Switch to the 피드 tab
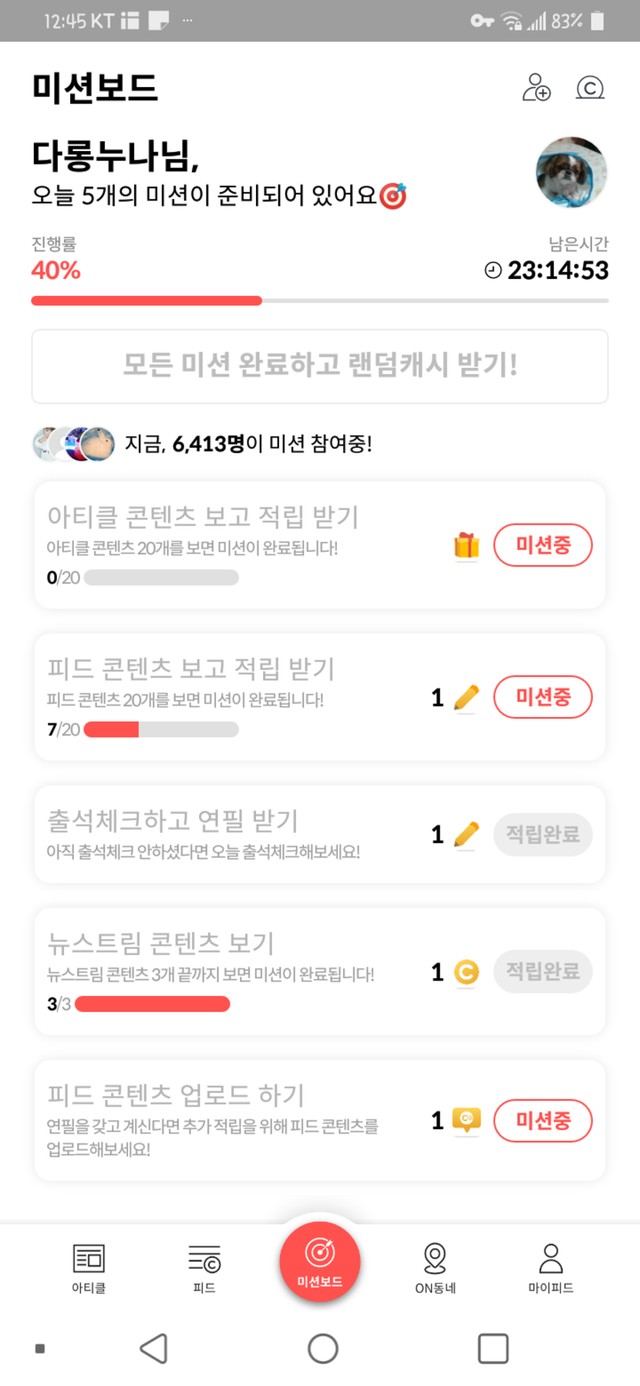The image size is (640, 1386). (204, 1268)
